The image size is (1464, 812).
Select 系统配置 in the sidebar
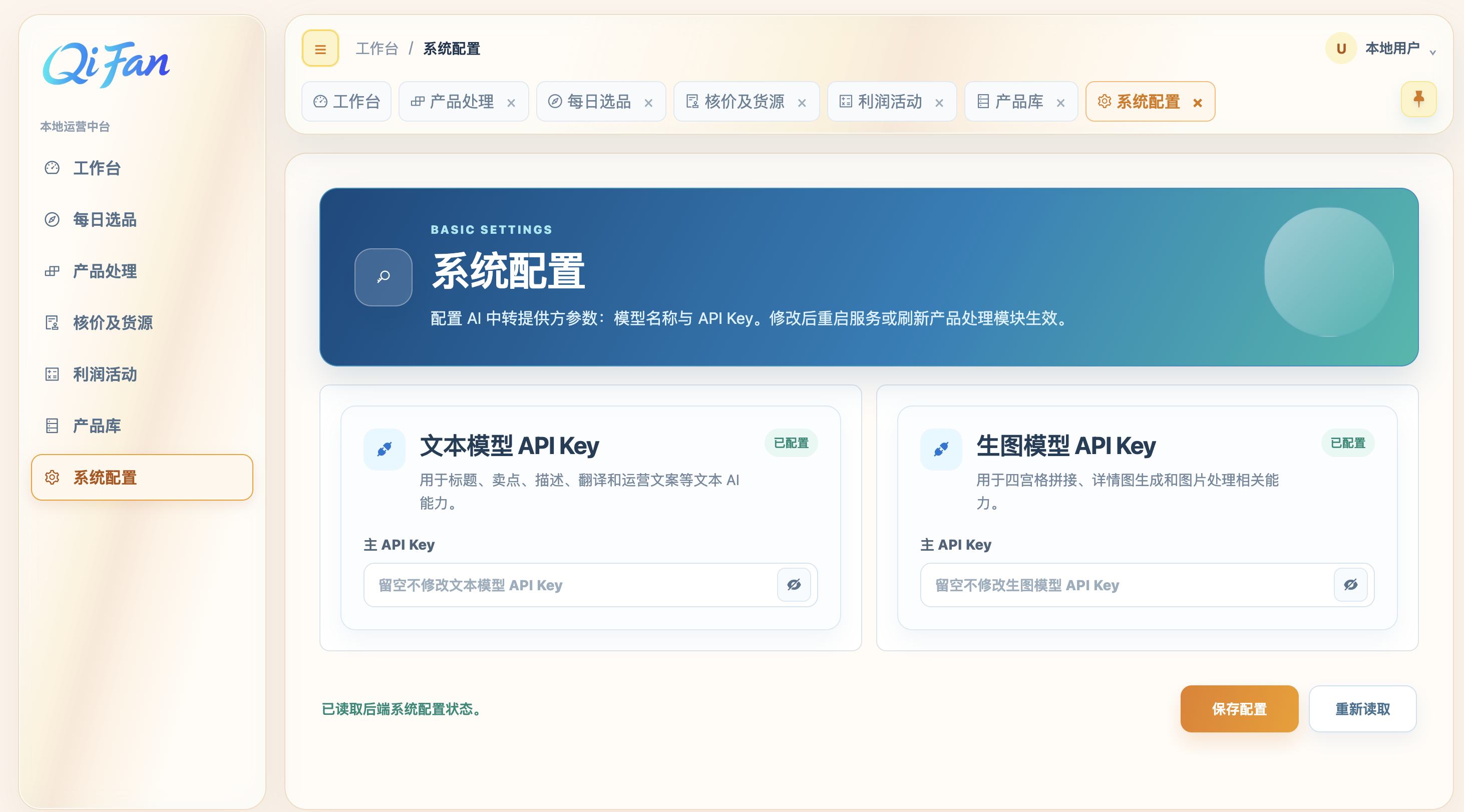coord(142,477)
